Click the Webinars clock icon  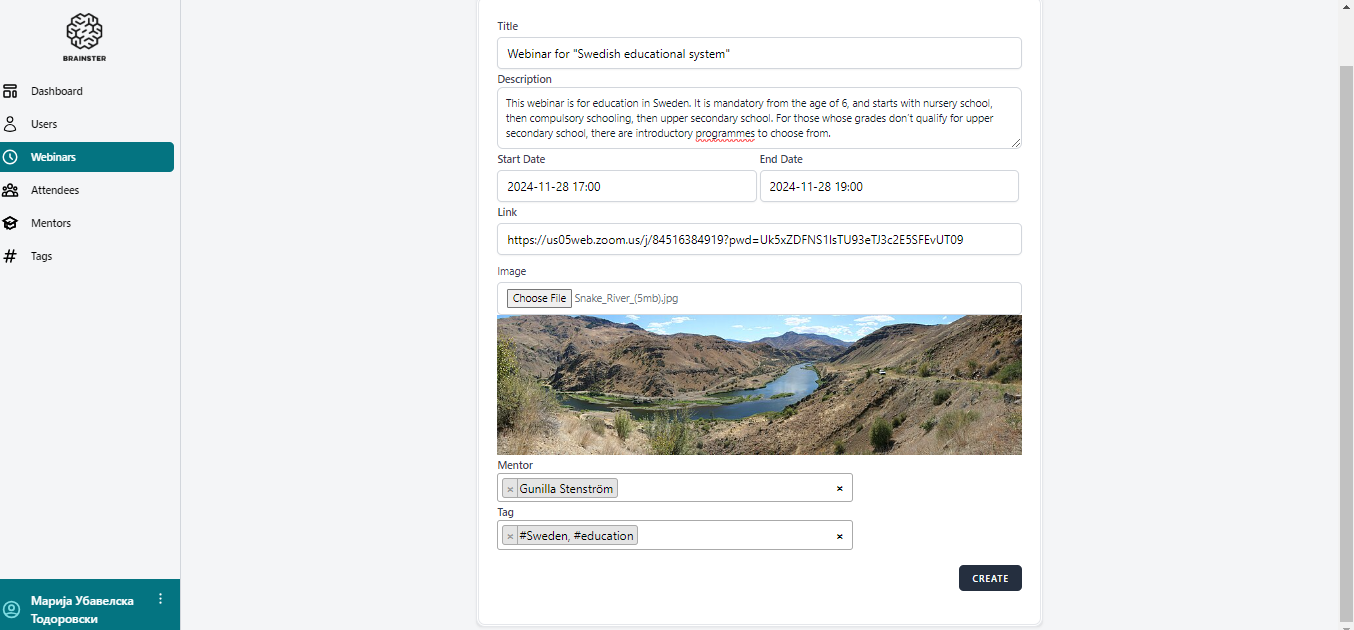coord(10,157)
